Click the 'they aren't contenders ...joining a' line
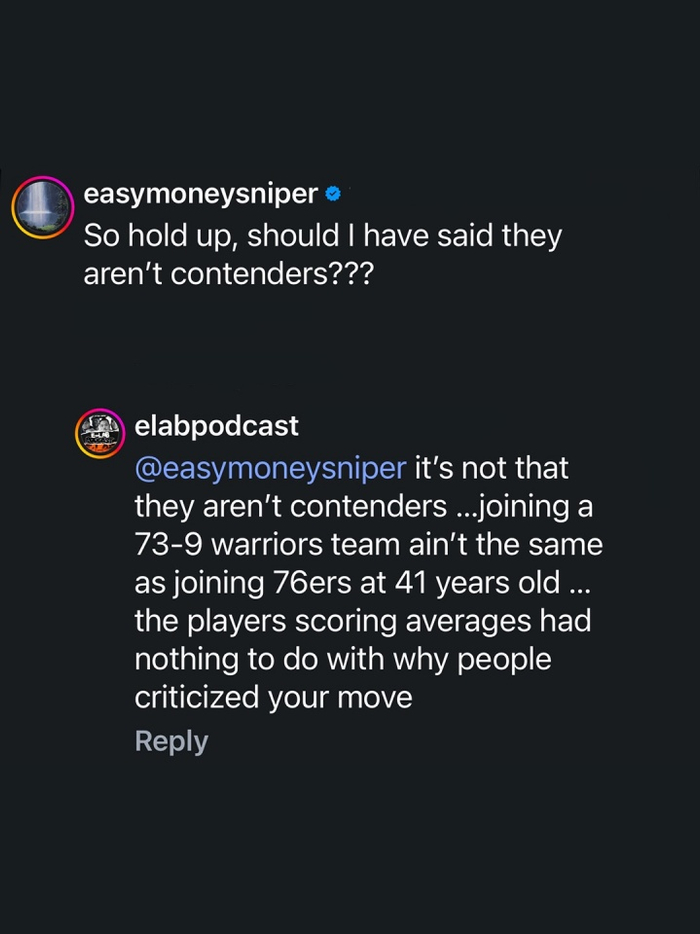The height and width of the screenshot is (934, 700). [364, 506]
